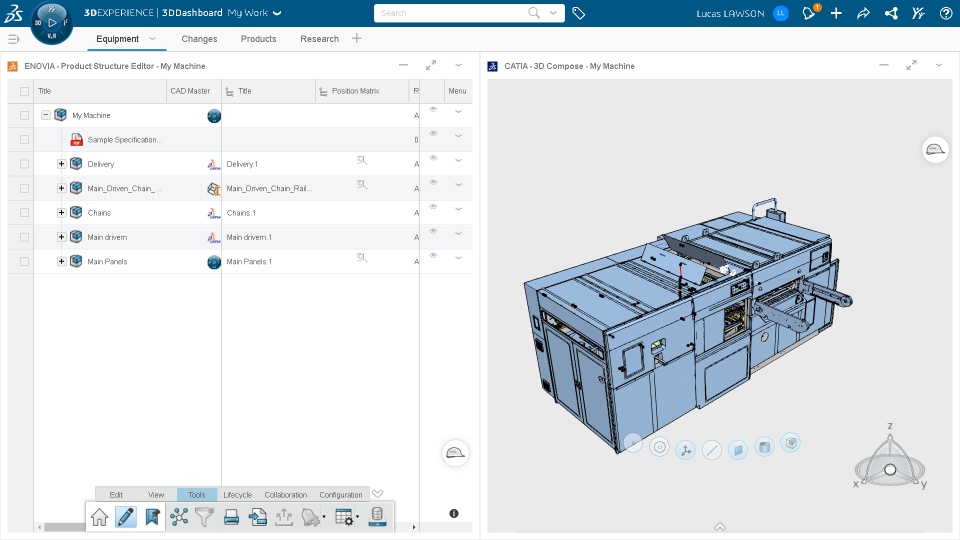Tick the Sample Specification row checkbox
This screenshot has width=960, height=540.
[x=24, y=140]
